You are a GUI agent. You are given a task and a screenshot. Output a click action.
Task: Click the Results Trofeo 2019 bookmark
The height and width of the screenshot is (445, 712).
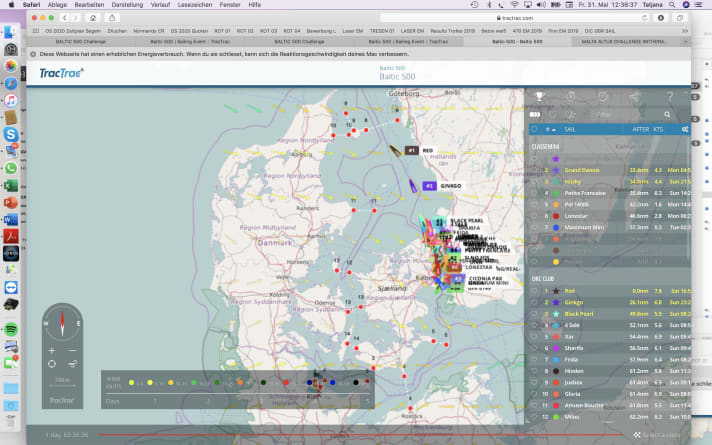(450, 31)
